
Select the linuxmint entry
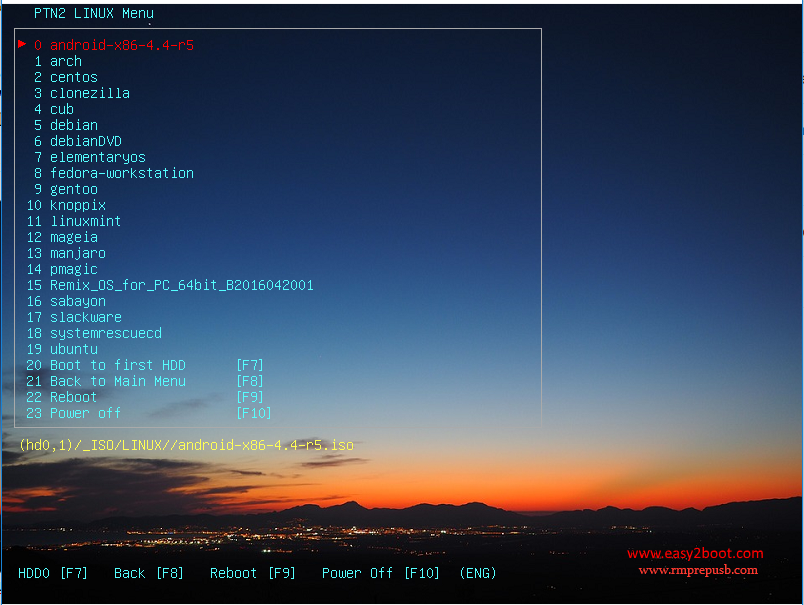[74, 221]
